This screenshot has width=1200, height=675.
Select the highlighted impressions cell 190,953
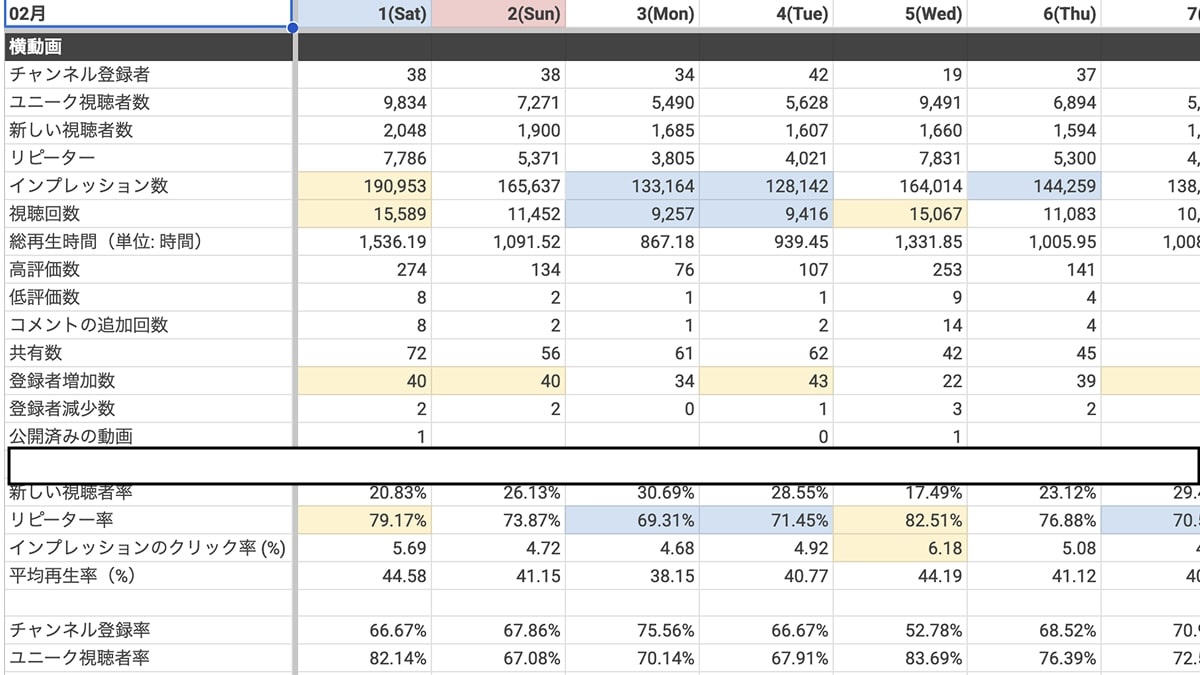(365, 186)
